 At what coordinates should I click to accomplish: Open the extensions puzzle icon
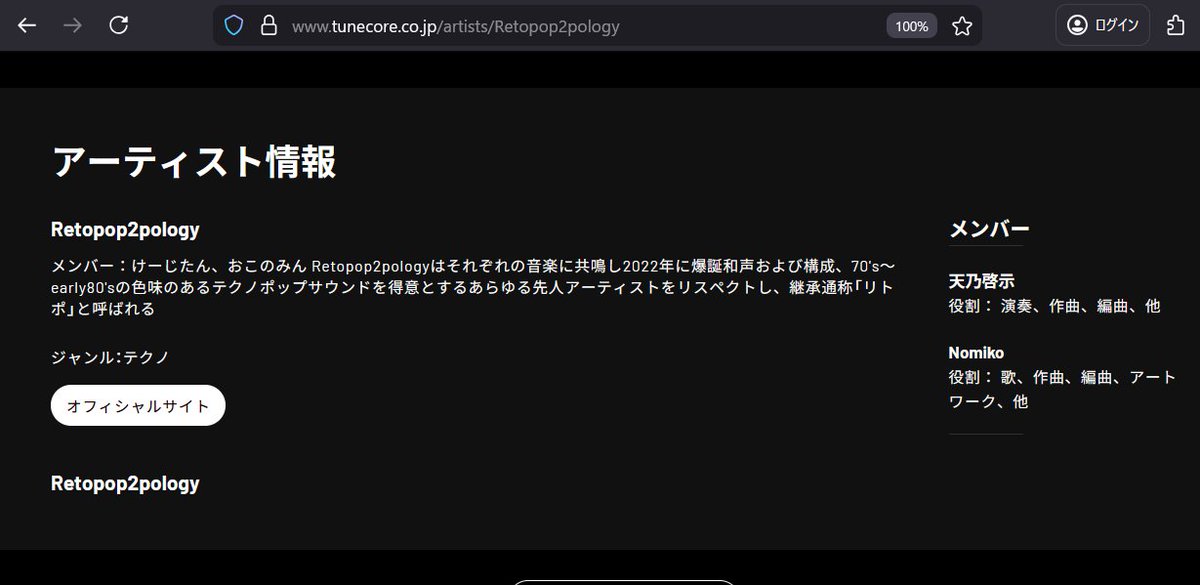click(x=1176, y=26)
